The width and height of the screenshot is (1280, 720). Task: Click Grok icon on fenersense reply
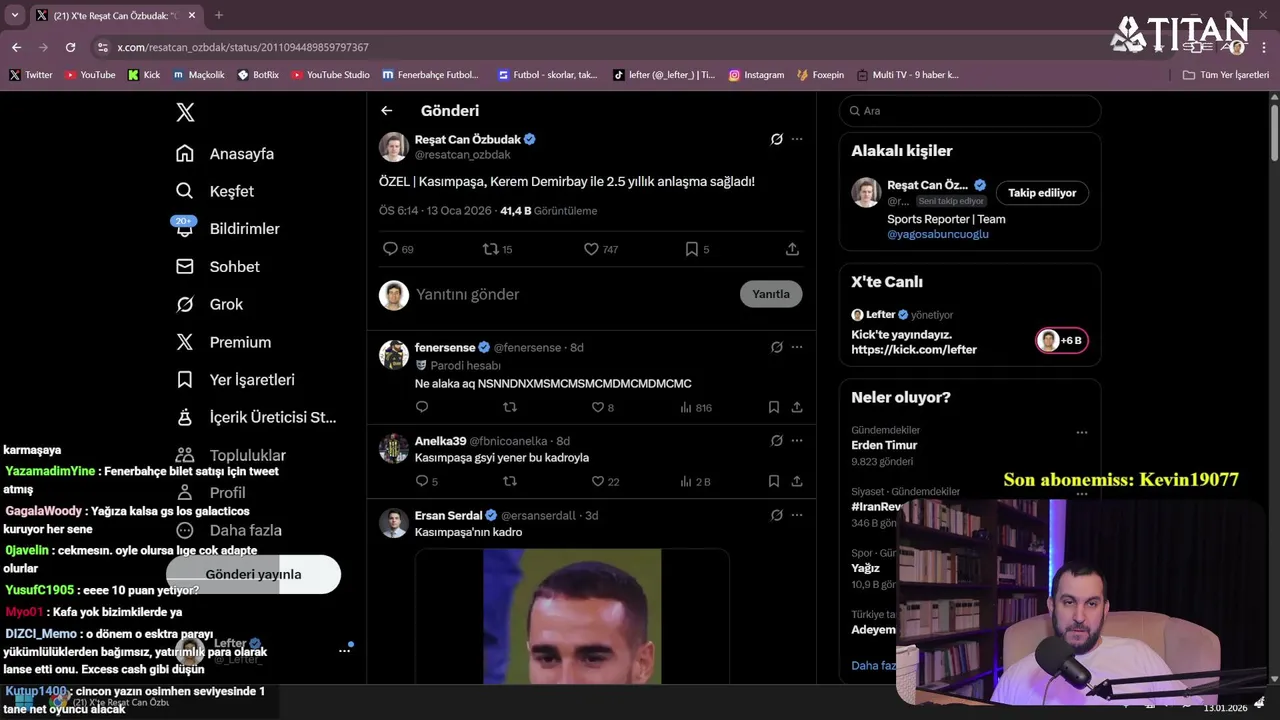(776, 347)
